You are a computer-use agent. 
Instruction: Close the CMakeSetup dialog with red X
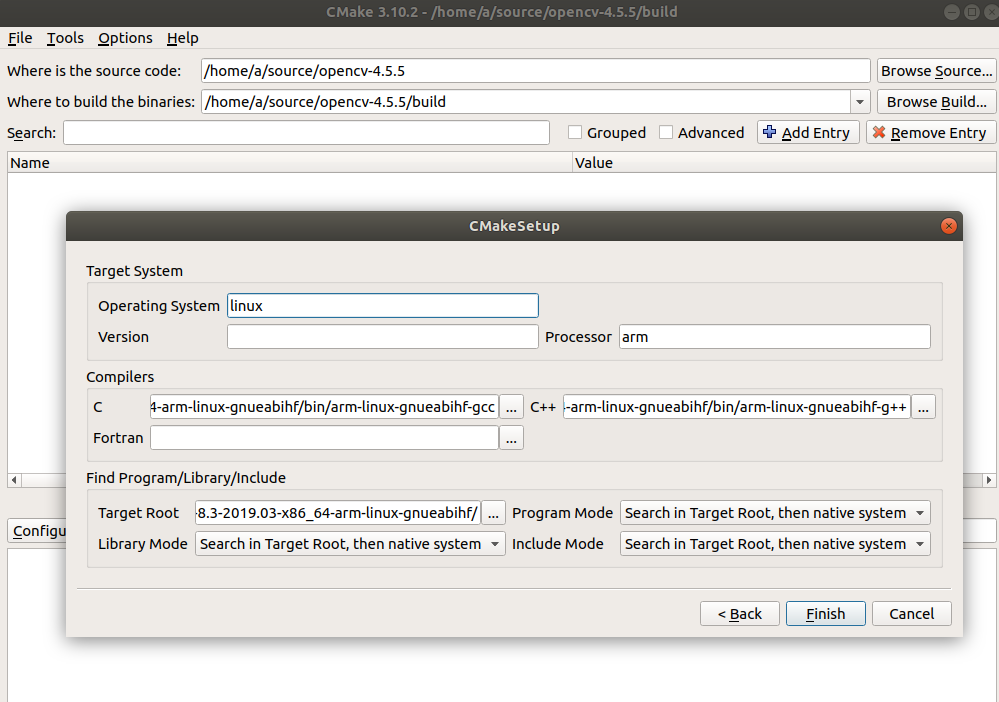[948, 226]
